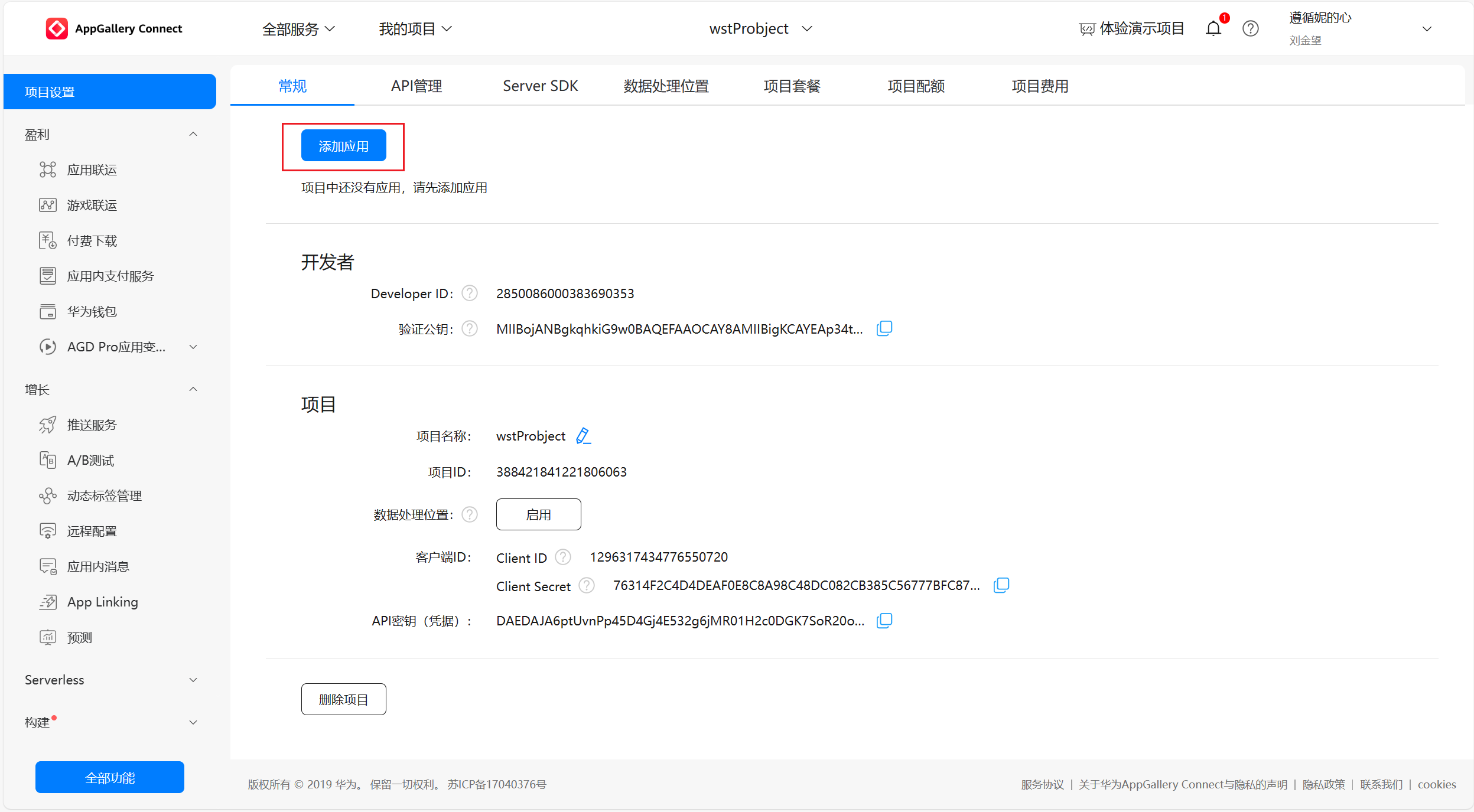Show help tooltip for Client ID
This screenshot has height=812, width=1474.
point(563,557)
